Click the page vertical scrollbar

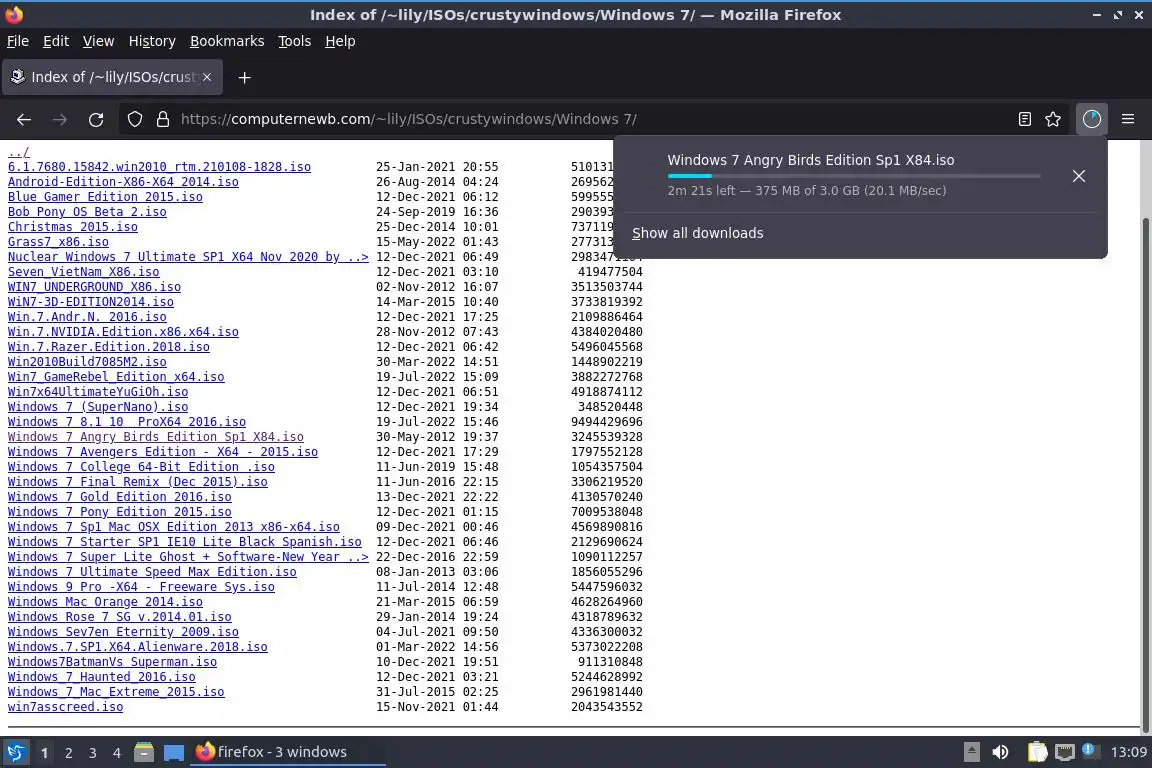pyautogui.click(x=1145, y=473)
